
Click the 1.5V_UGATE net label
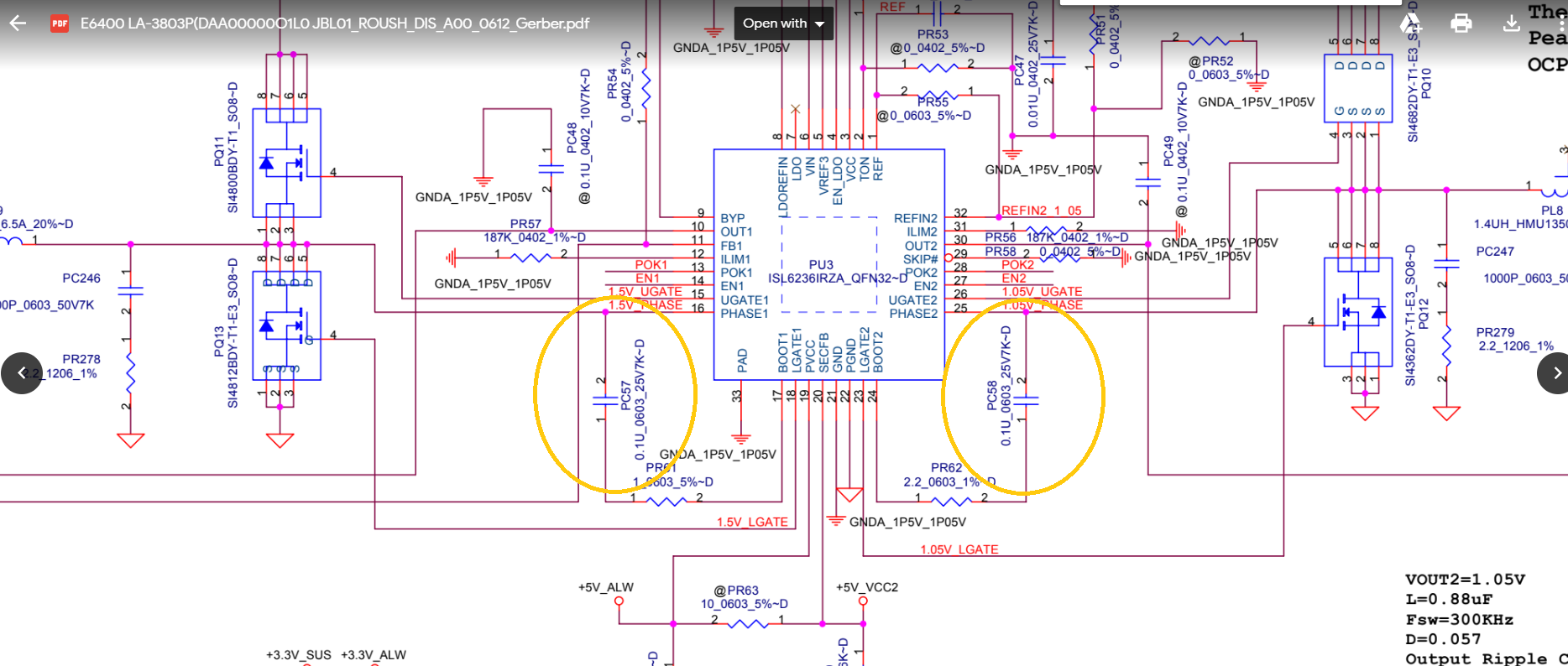pyautogui.click(x=645, y=291)
